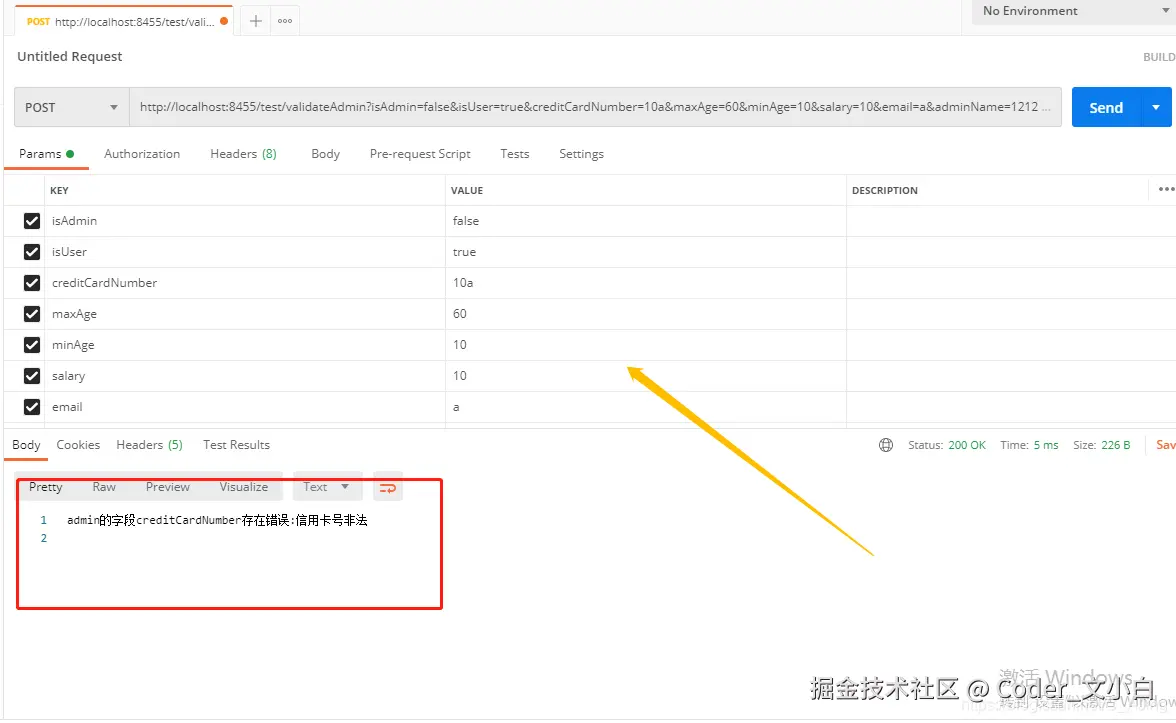Image resolution: width=1176 pixels, height=723 pixels.
Task: Switch response view to Visualize
Action: click(244, 487)
